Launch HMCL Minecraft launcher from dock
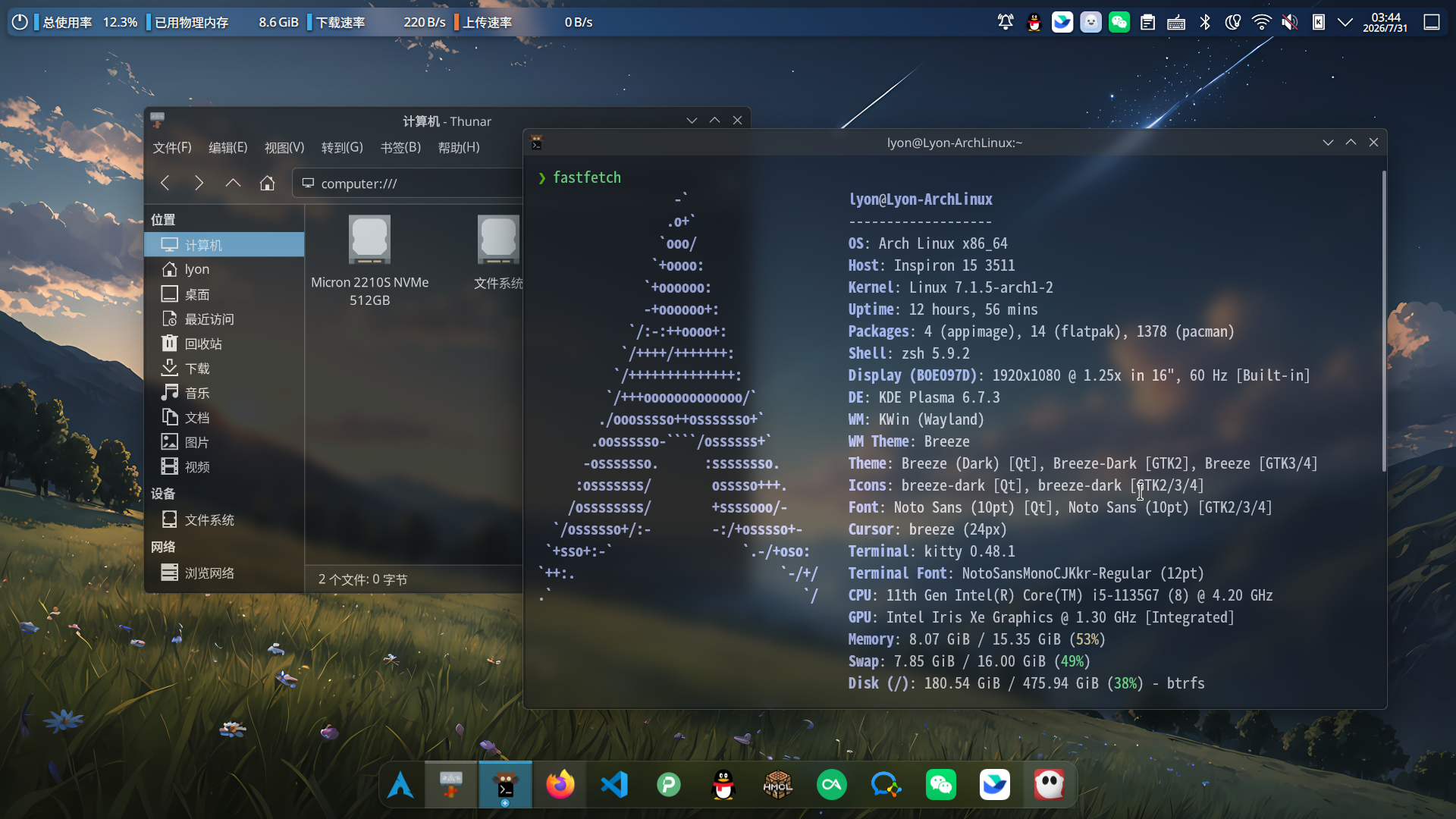The width and height of the screenshot is (1456, 819). [778, 785]
